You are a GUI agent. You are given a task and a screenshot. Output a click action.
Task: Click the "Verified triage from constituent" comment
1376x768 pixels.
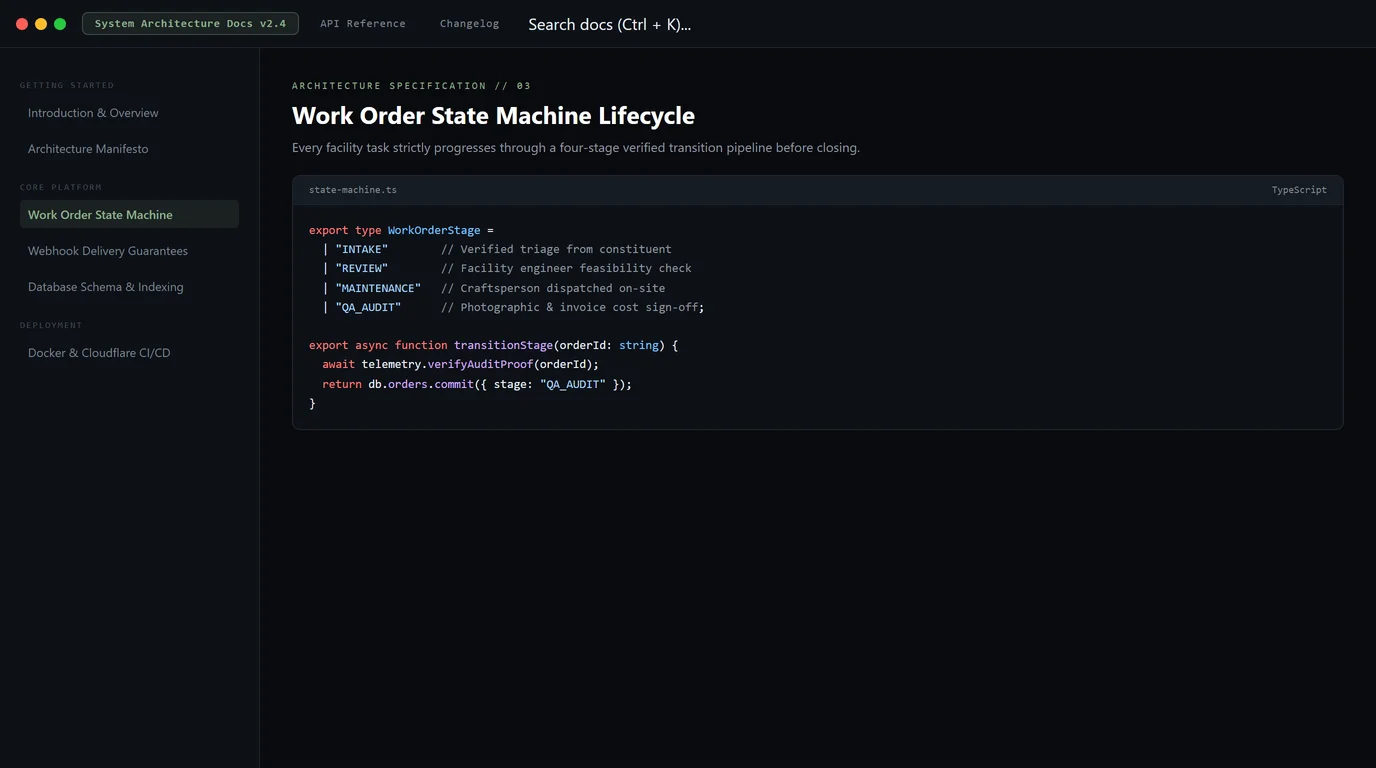(x=556, y=249)
